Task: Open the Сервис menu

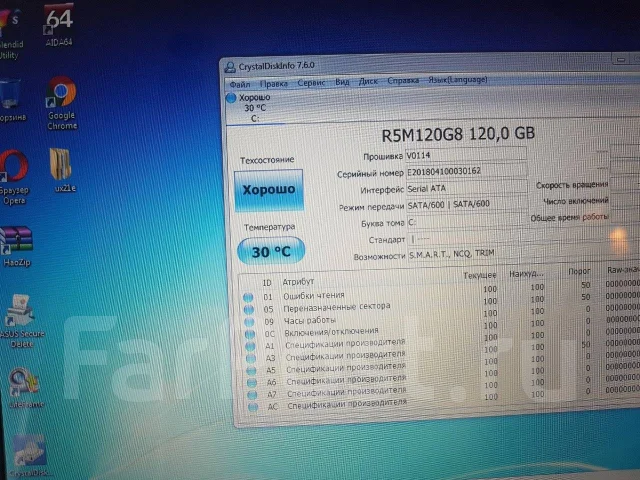Action: [311, 83]
